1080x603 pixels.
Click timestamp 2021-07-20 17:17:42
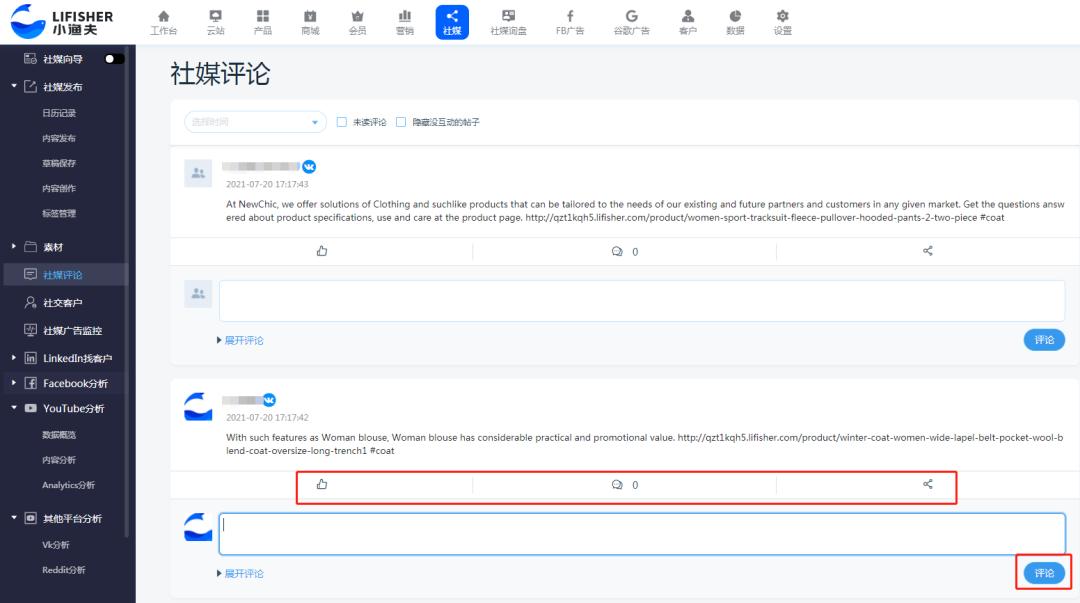(267, 418)
